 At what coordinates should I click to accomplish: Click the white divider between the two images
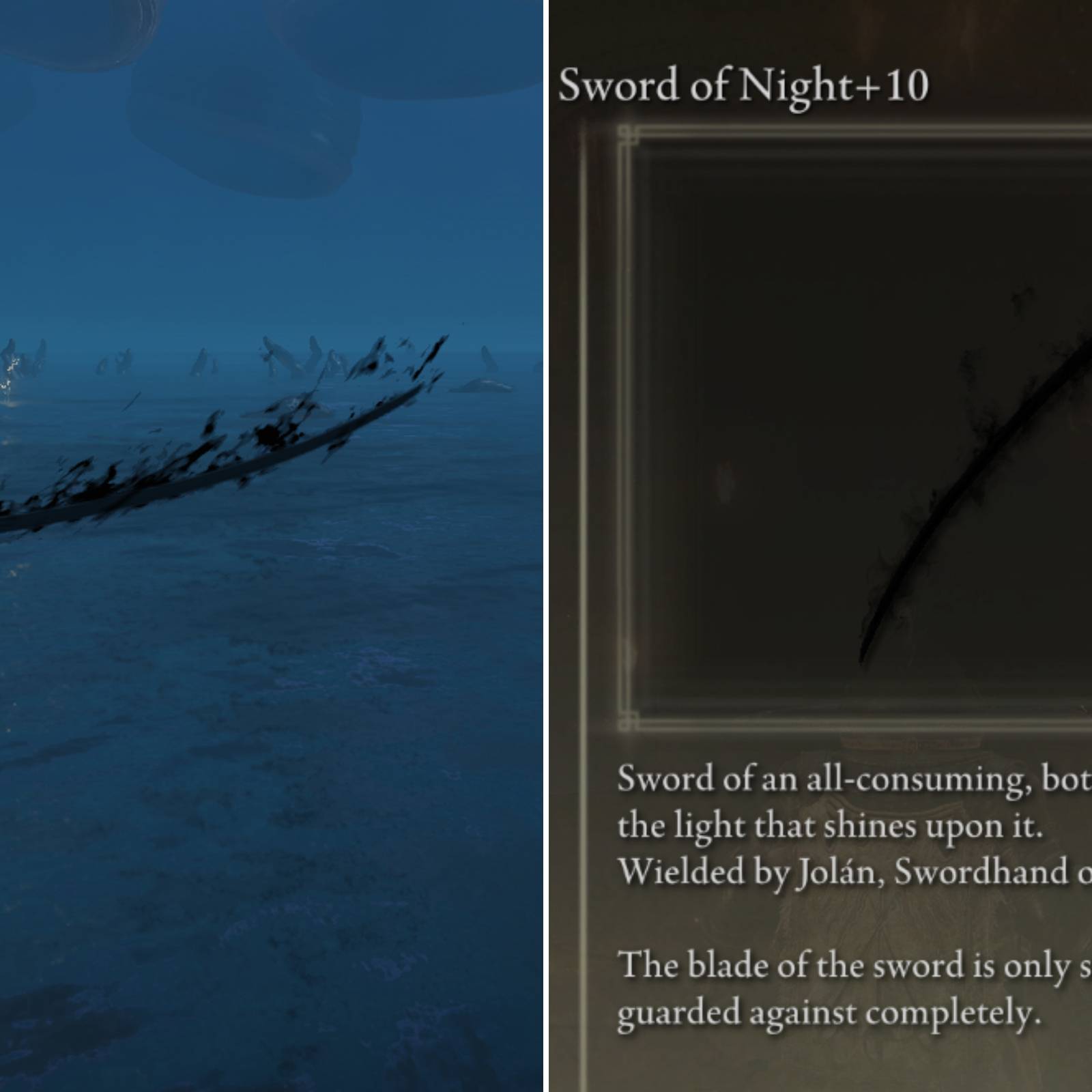[x=545, y=546]
